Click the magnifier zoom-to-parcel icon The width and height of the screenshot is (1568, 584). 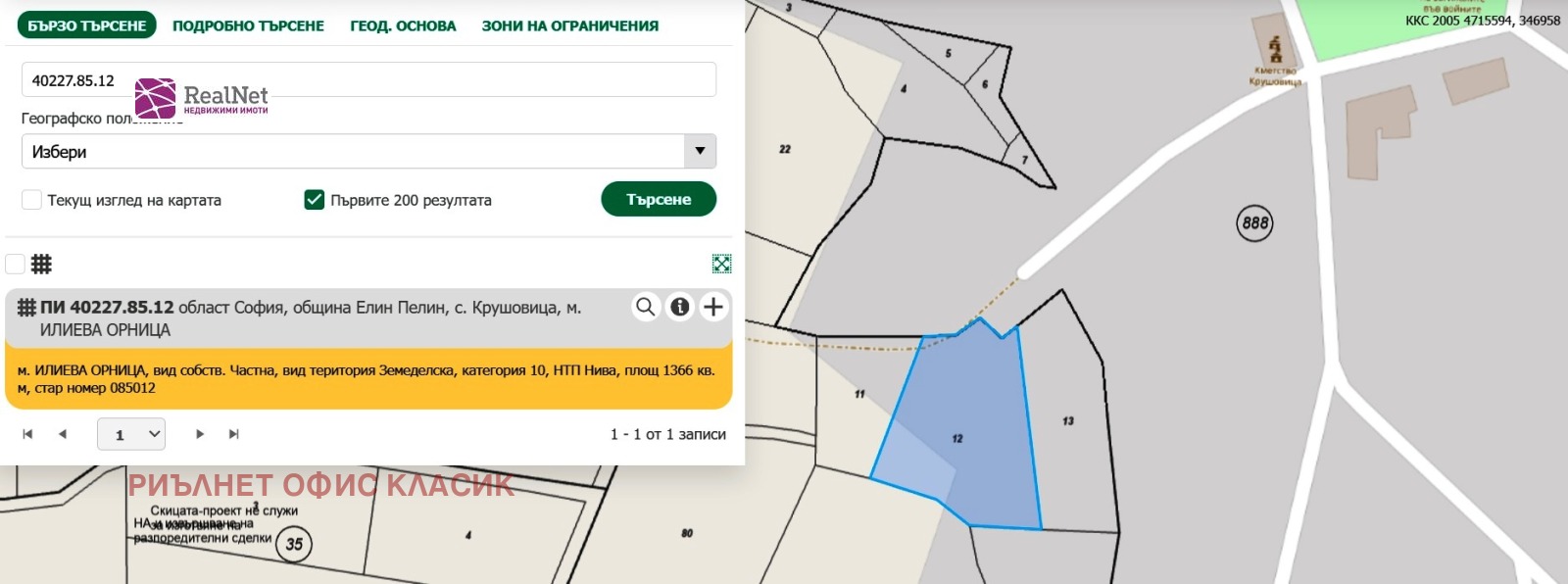pyautogui.click(x=645, y=307)
